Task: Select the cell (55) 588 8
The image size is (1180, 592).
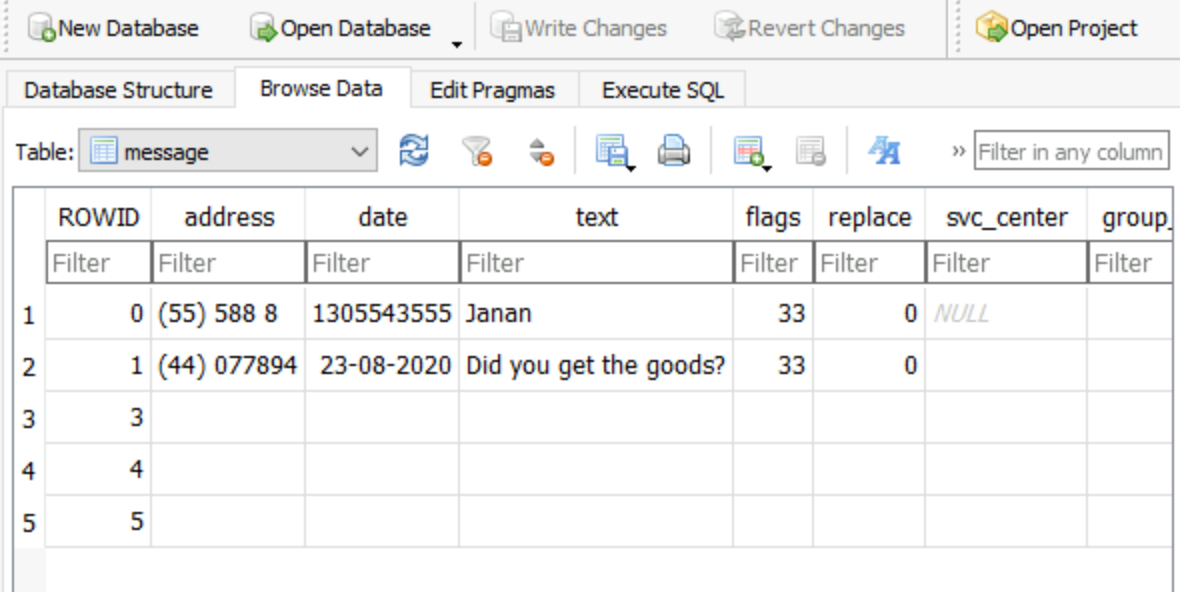Action: coord(229,313)
